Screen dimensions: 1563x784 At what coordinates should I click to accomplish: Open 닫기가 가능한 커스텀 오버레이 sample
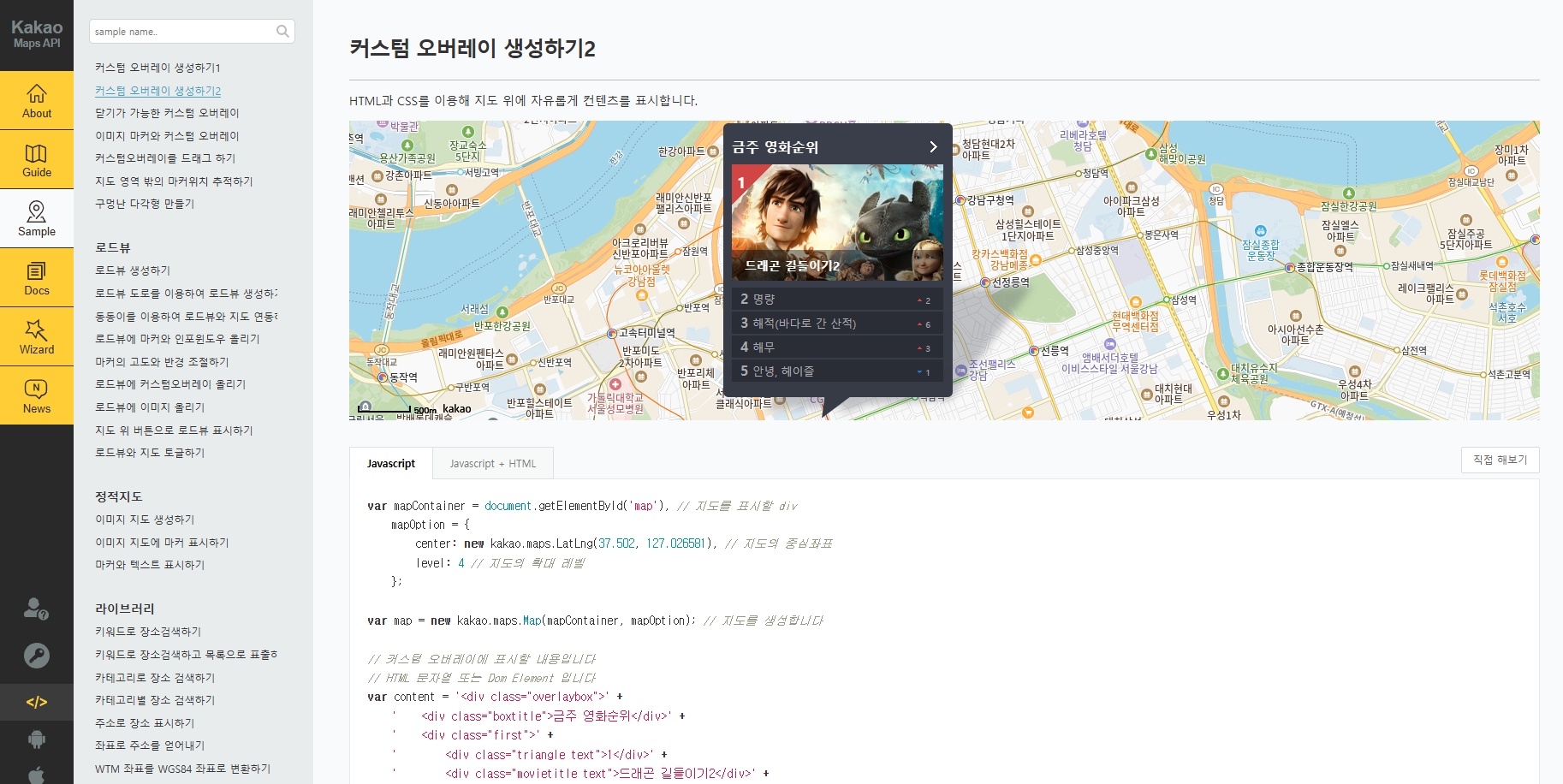click(167, 113)
